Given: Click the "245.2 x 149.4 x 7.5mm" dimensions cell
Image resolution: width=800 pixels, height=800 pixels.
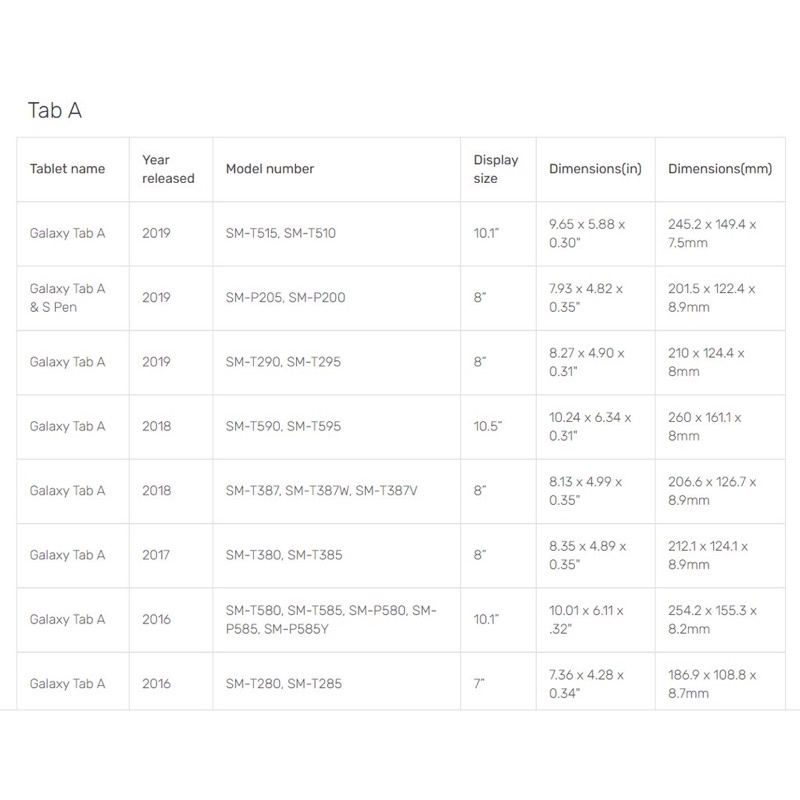Looking at the screenshot, I should point(712,233).
